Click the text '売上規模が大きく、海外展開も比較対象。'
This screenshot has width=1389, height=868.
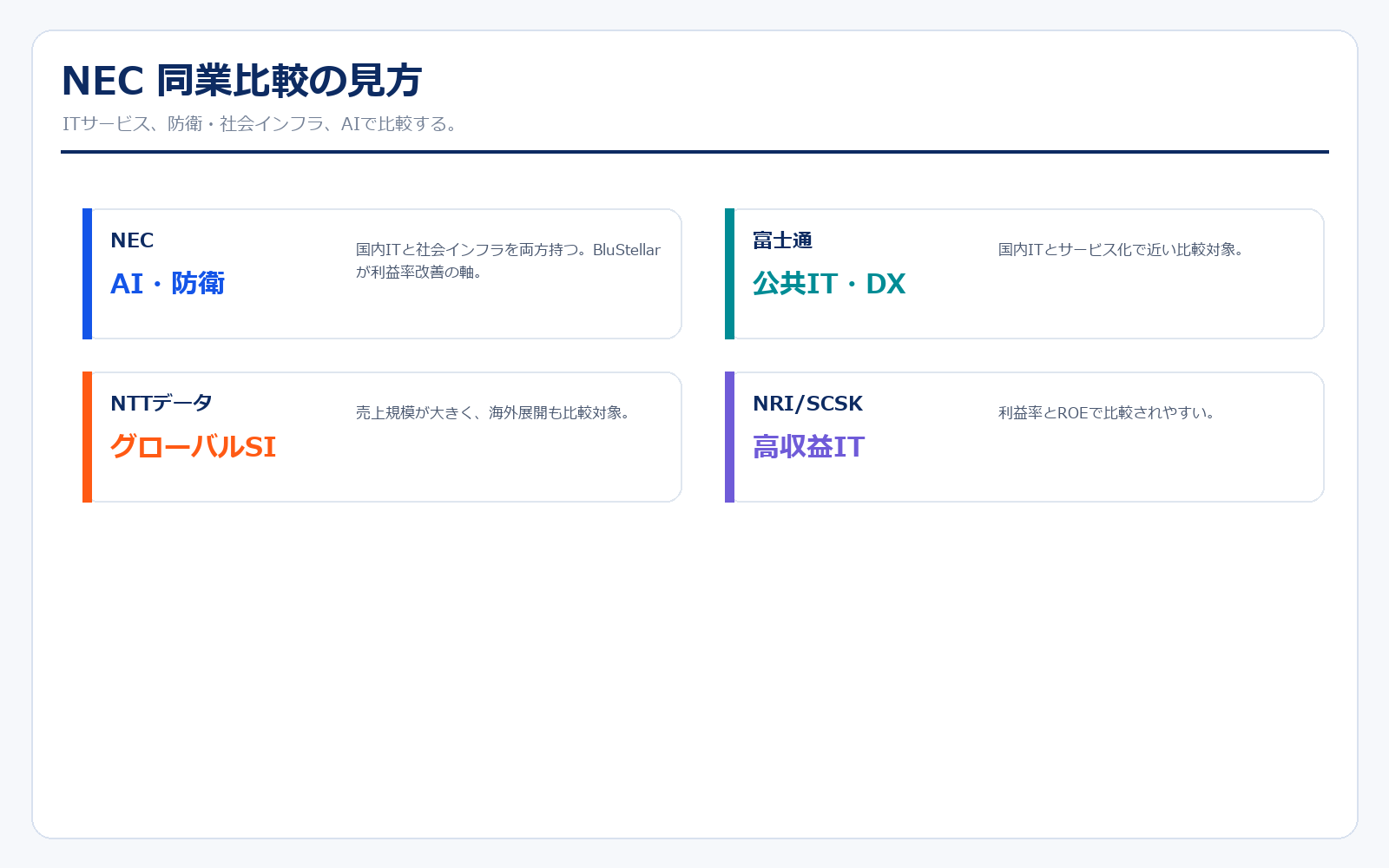coord(492,413)
